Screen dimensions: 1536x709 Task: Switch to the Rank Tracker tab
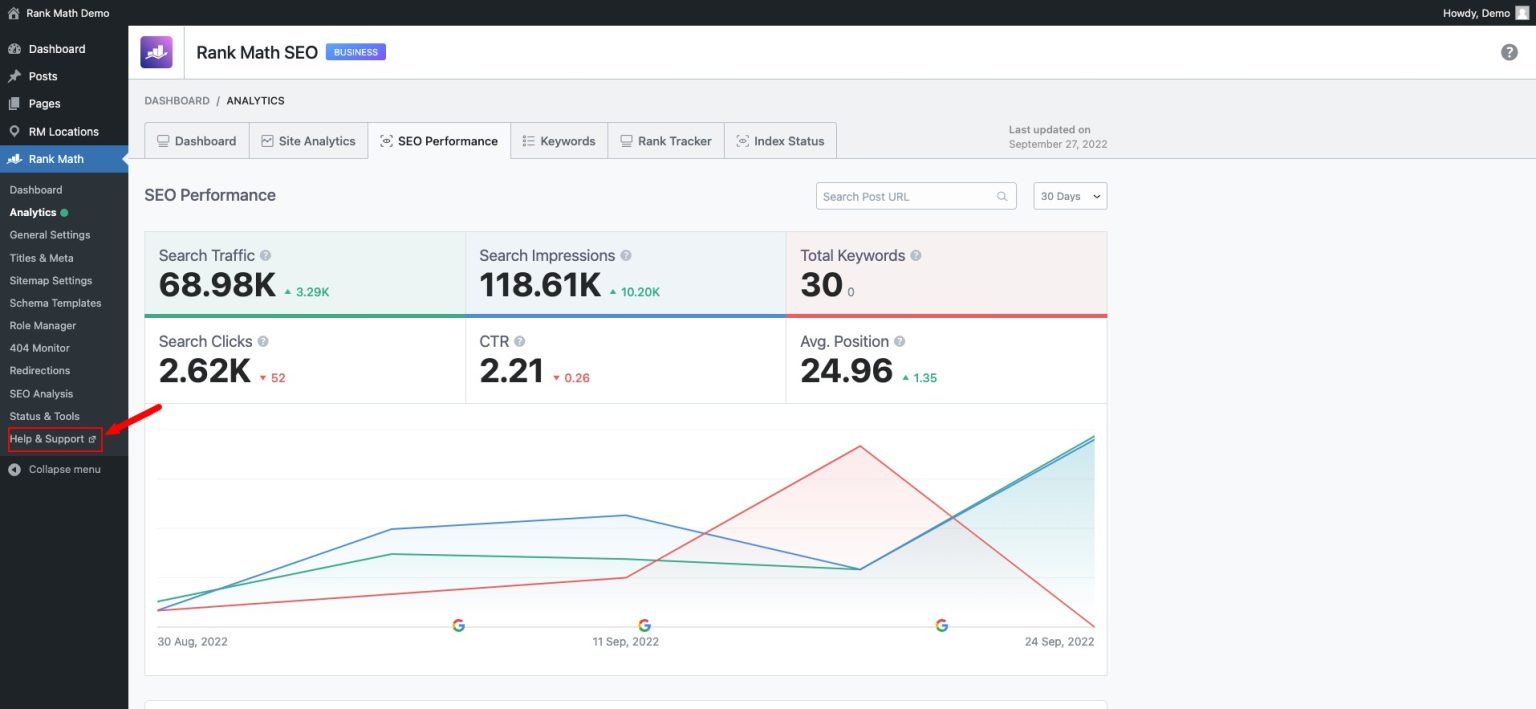tap(665, 141)
